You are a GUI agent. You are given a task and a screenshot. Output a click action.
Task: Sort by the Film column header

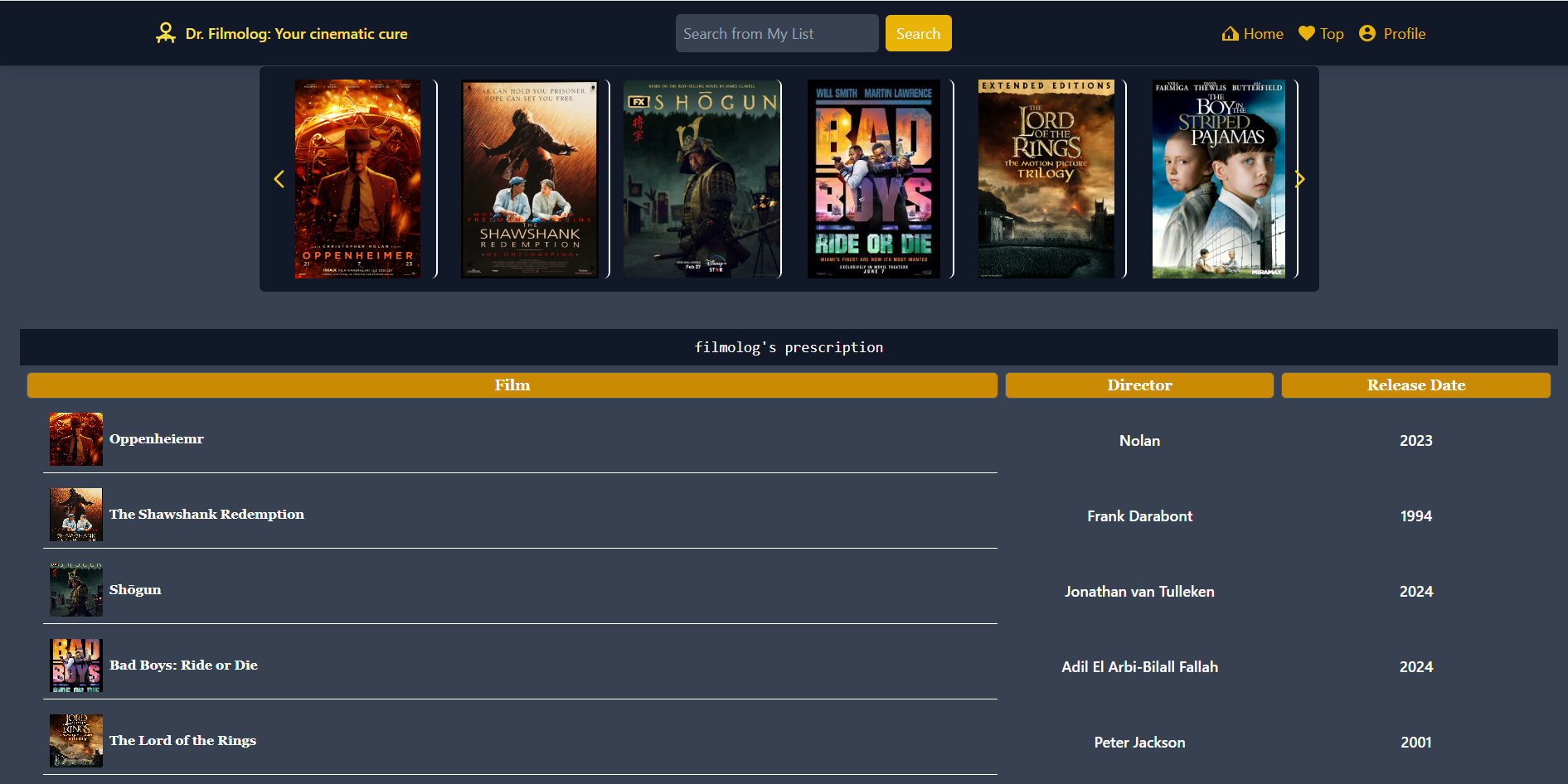[512, 385]
